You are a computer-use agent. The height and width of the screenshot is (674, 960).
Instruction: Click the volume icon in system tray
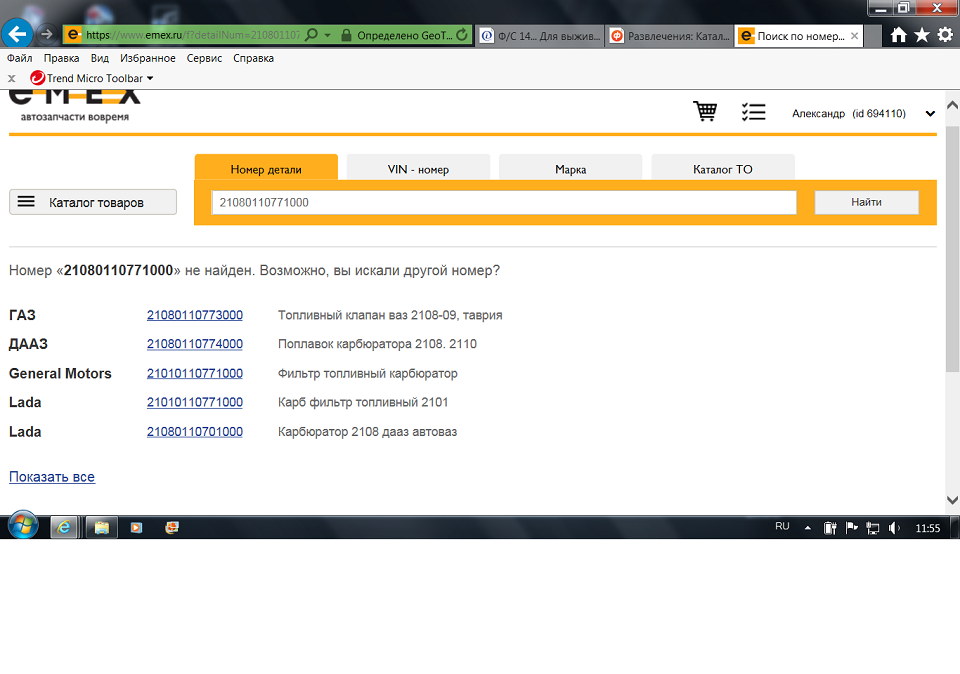[x=894, y=528]
